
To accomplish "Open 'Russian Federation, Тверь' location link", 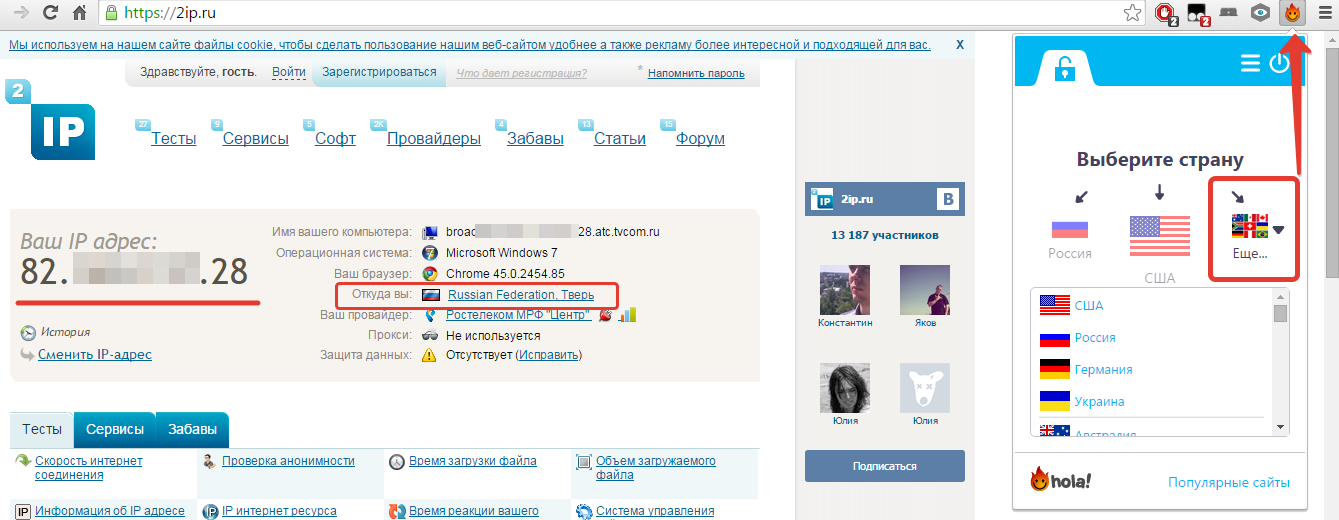I will click(x=521, y=295).
